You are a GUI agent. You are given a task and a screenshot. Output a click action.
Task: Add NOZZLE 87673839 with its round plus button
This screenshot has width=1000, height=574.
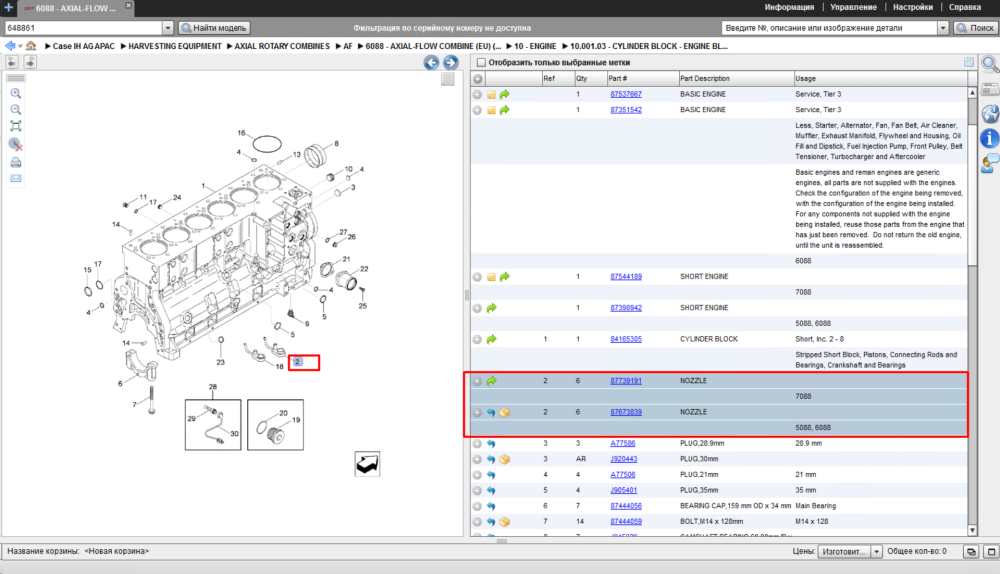click(x=477, y=413)
